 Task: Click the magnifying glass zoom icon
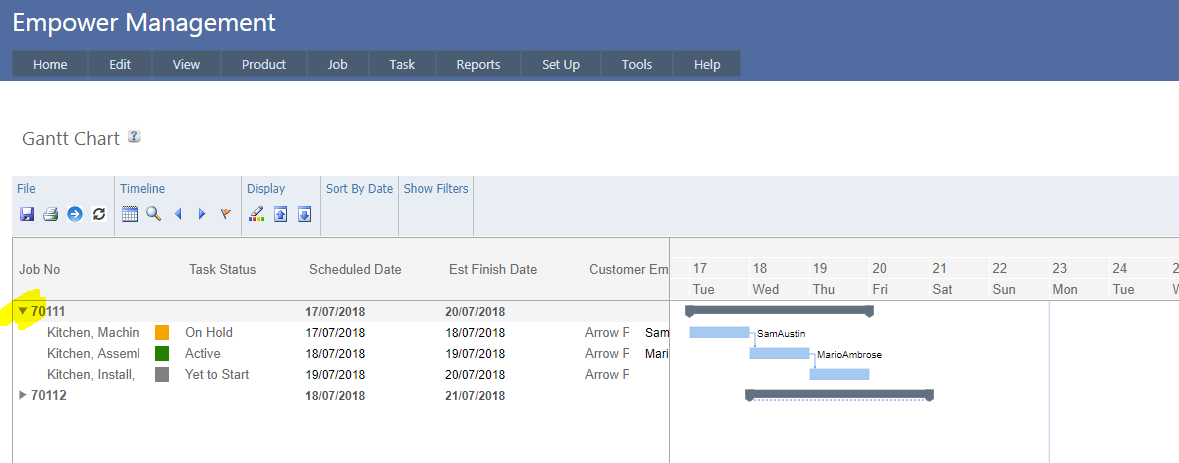click(x=154, y=214)
